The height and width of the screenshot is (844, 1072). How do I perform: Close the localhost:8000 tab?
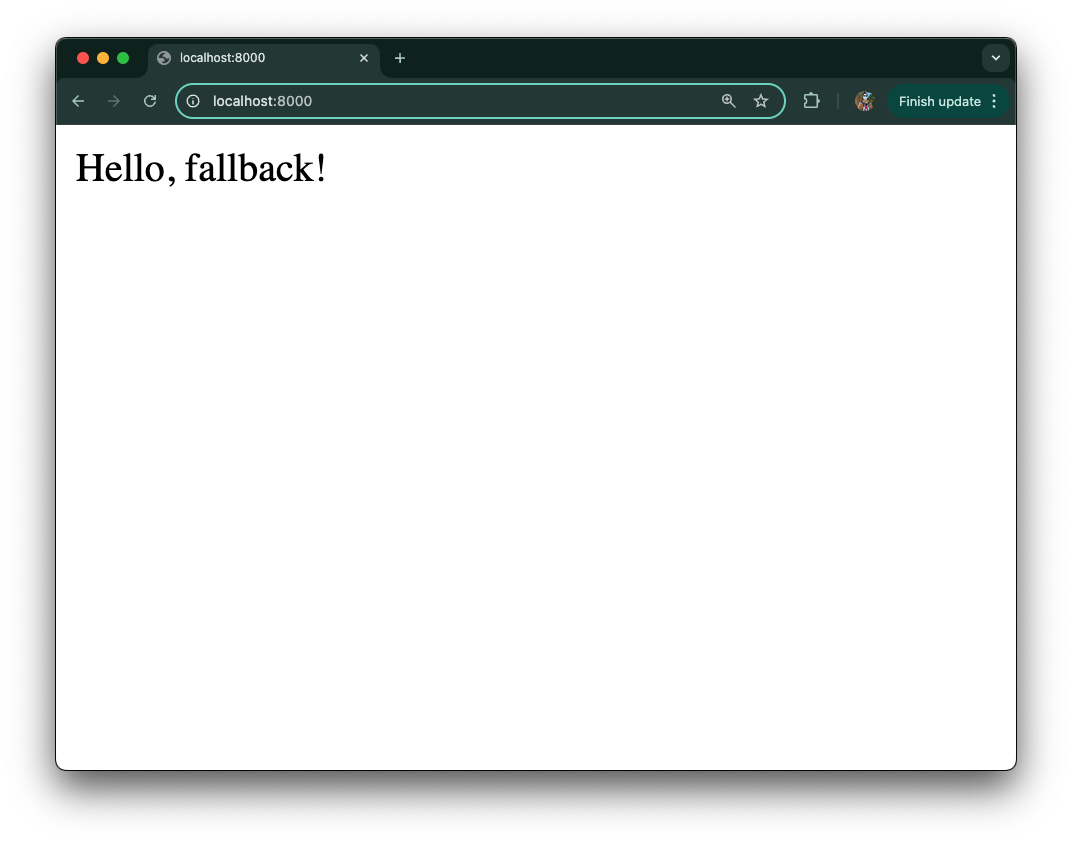pos(364,58)
